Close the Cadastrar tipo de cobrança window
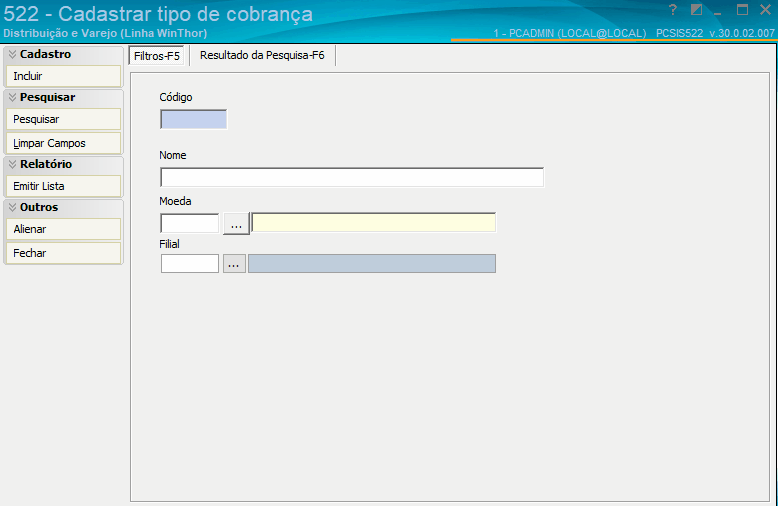 pyautogui.click(x=765, y=9)
